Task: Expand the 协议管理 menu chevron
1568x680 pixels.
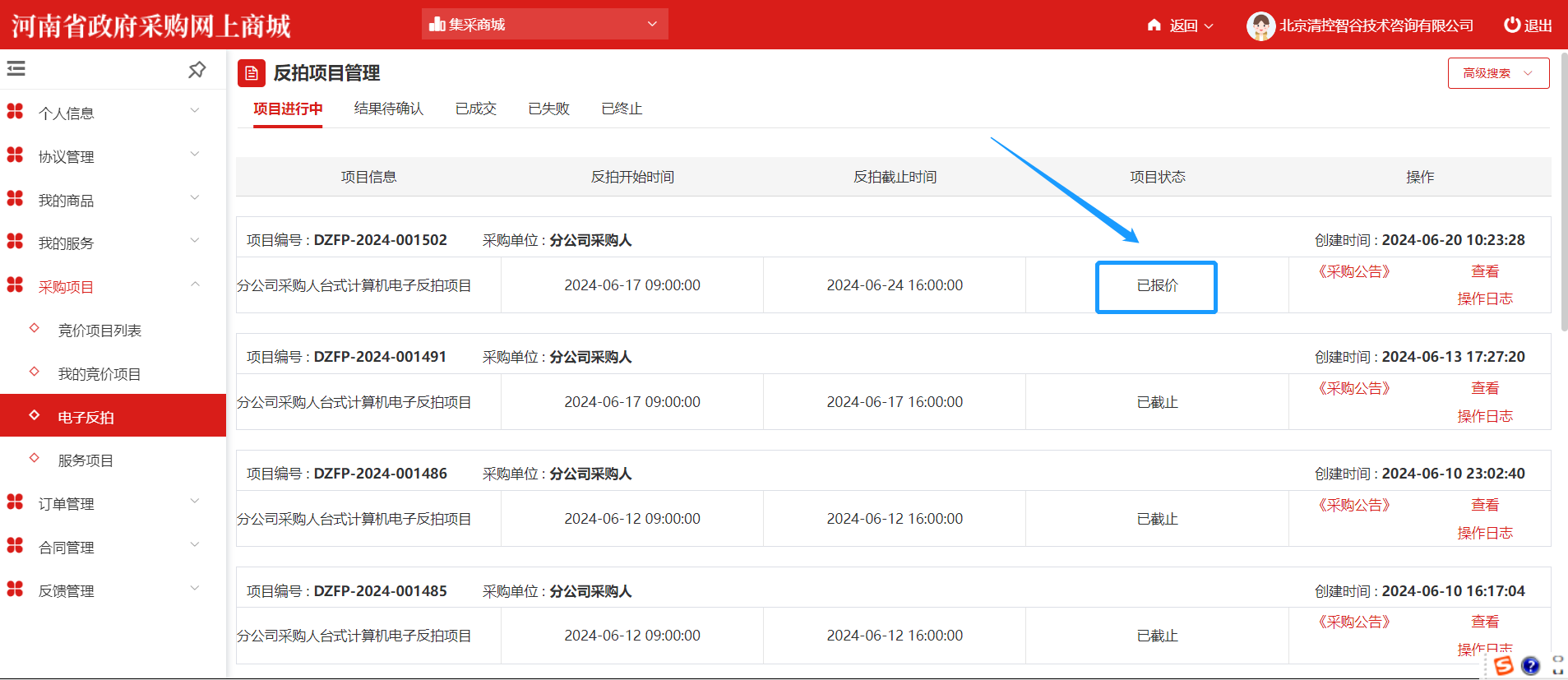Action: coord(195,154)
